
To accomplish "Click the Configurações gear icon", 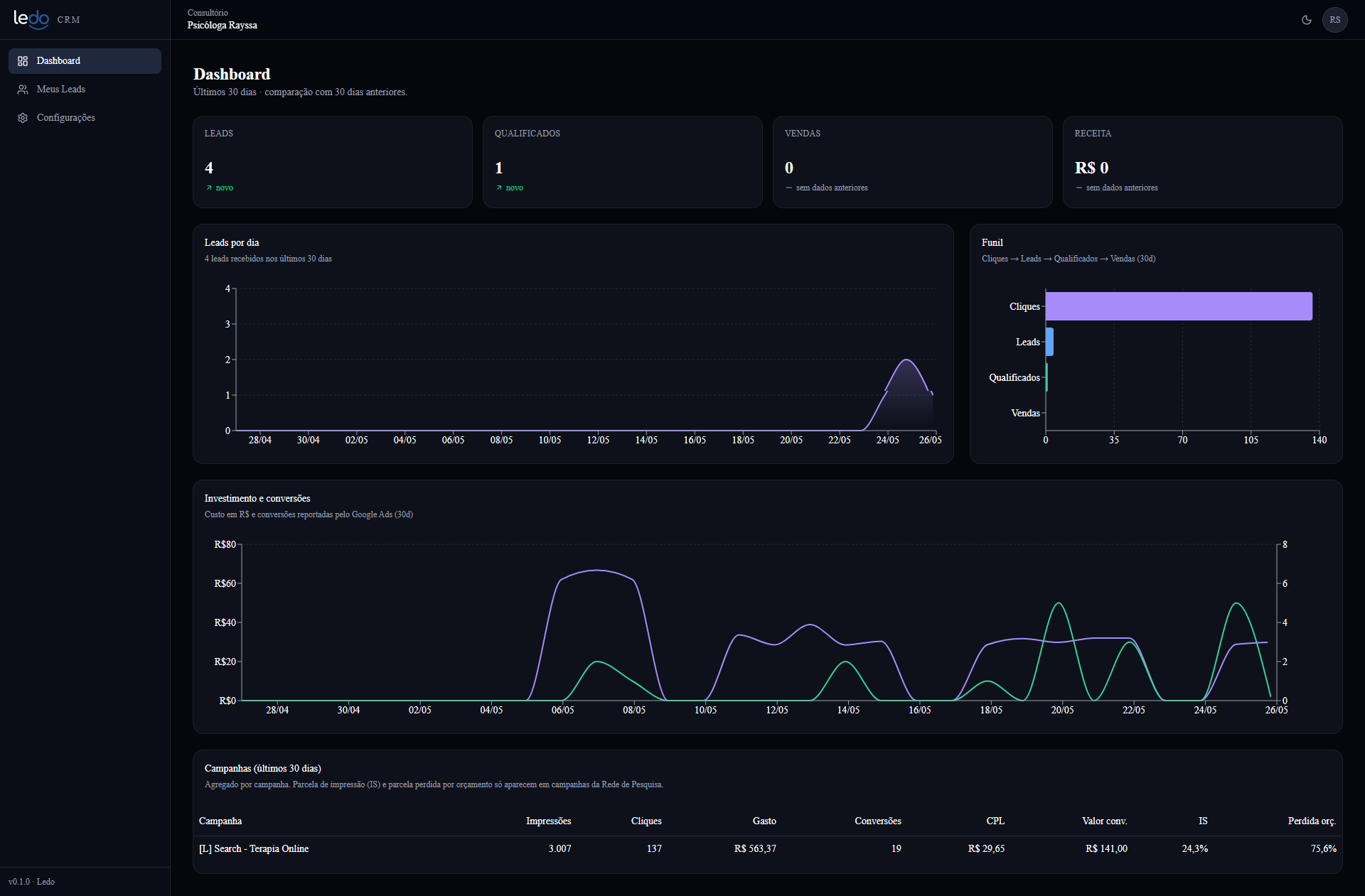I will point(23,118).
